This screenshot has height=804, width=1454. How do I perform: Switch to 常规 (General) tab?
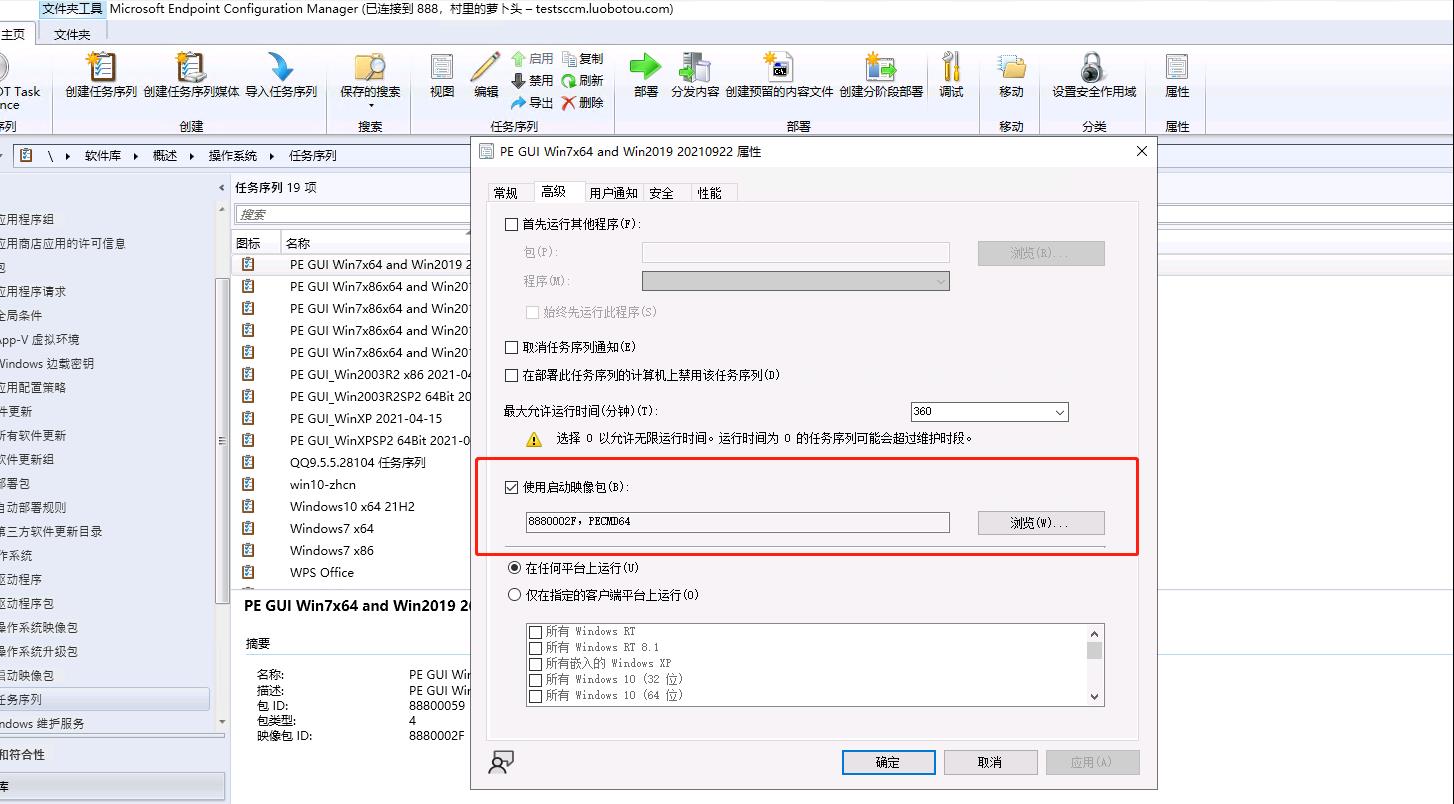coord(506,193)
